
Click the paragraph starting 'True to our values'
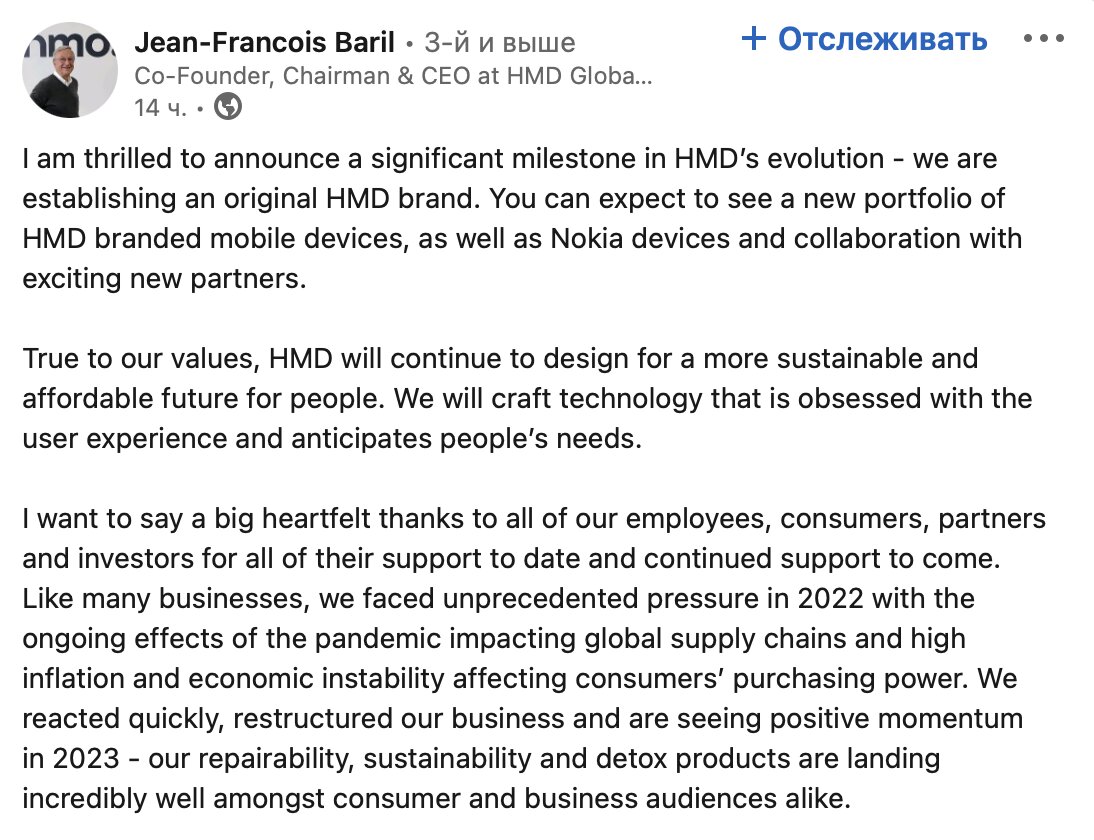(x=527, y=398)
